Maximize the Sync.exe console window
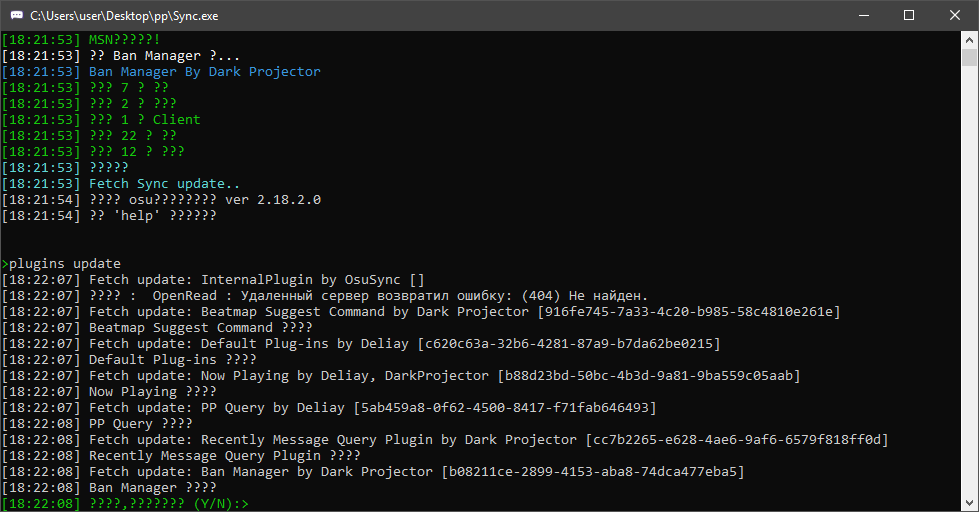The image size is (979, 512). tap(909, 15)
